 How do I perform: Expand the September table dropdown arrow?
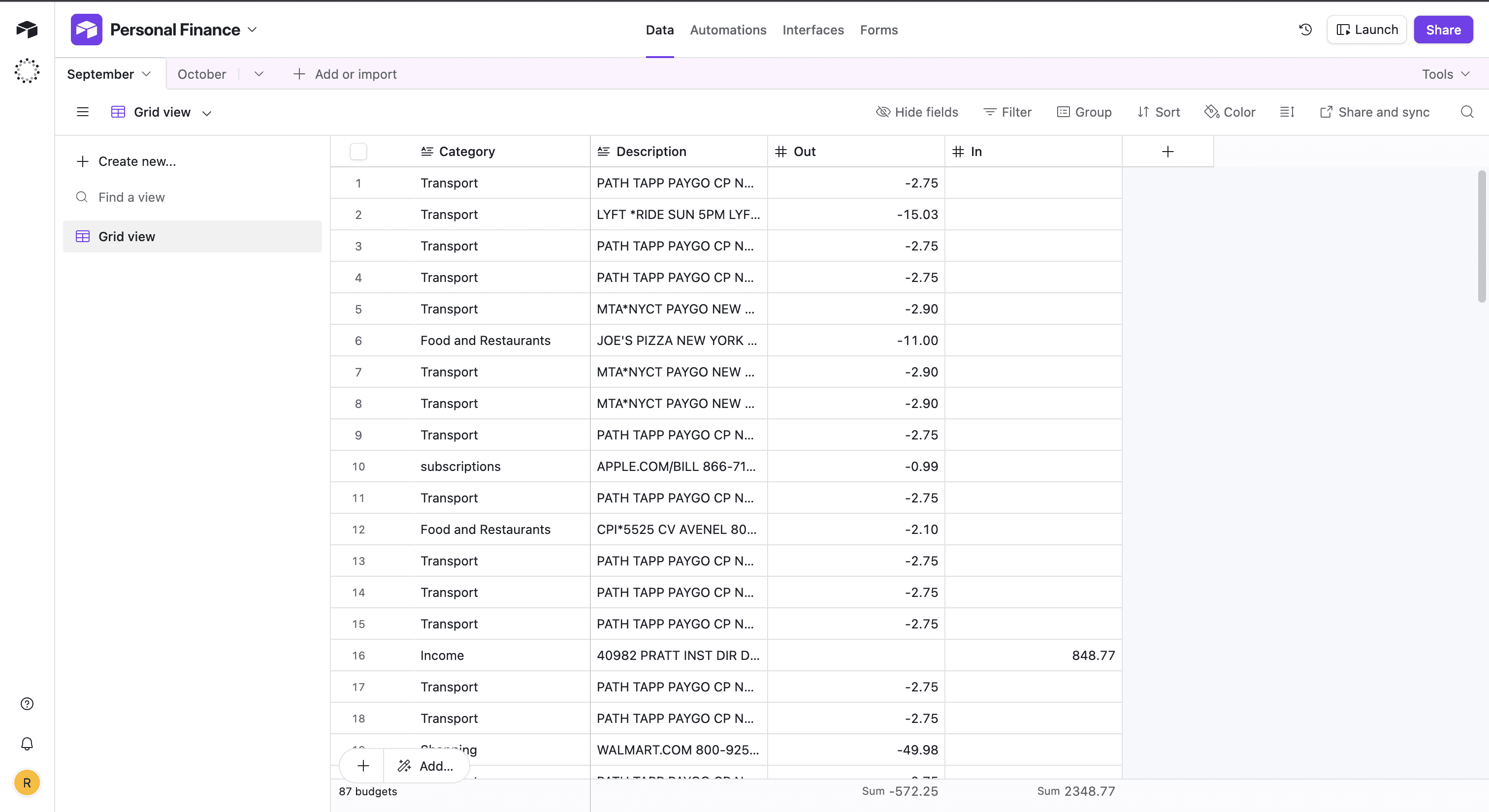click(x=146, y=74)
